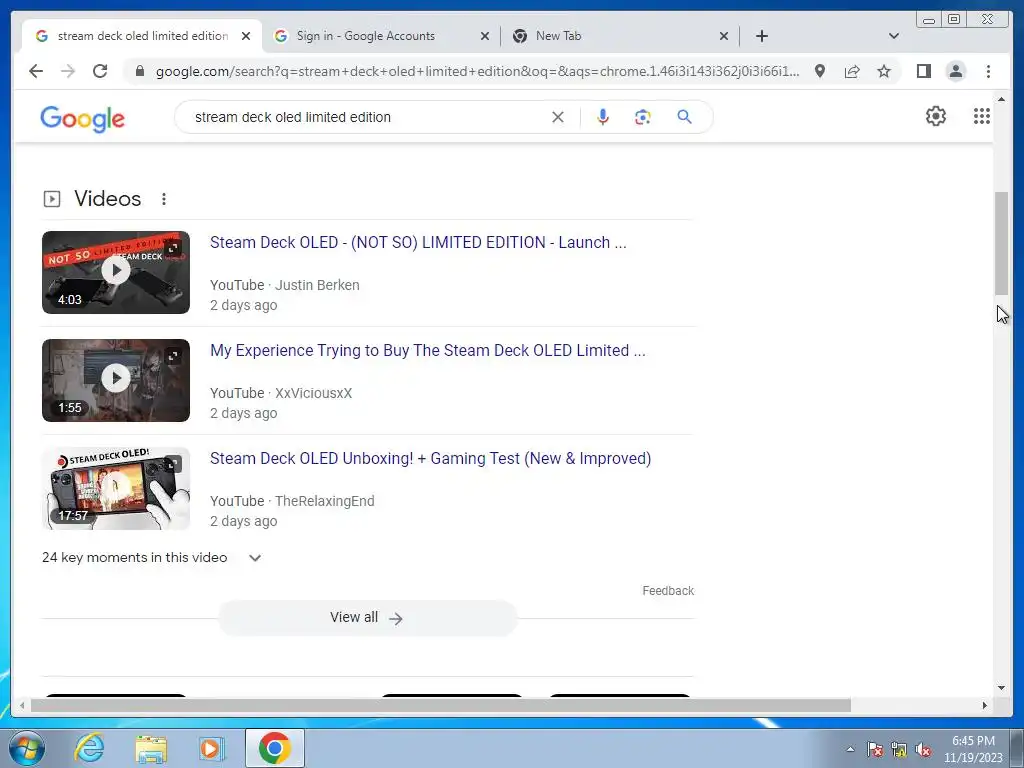Click the 'YouTube · TheRelaxingEnd' text
The width and height of the screenshot is (1024, 768).
[292, 502]
